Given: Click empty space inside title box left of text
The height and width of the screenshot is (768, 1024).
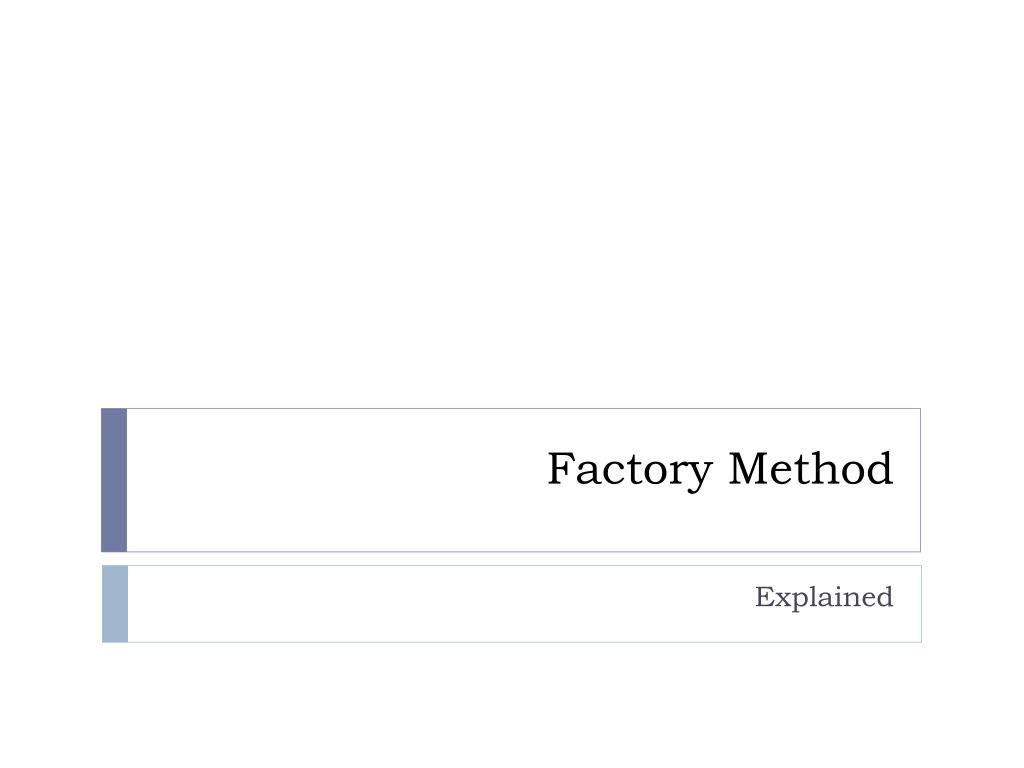Looking at the screenshot, I should [327, 480].
